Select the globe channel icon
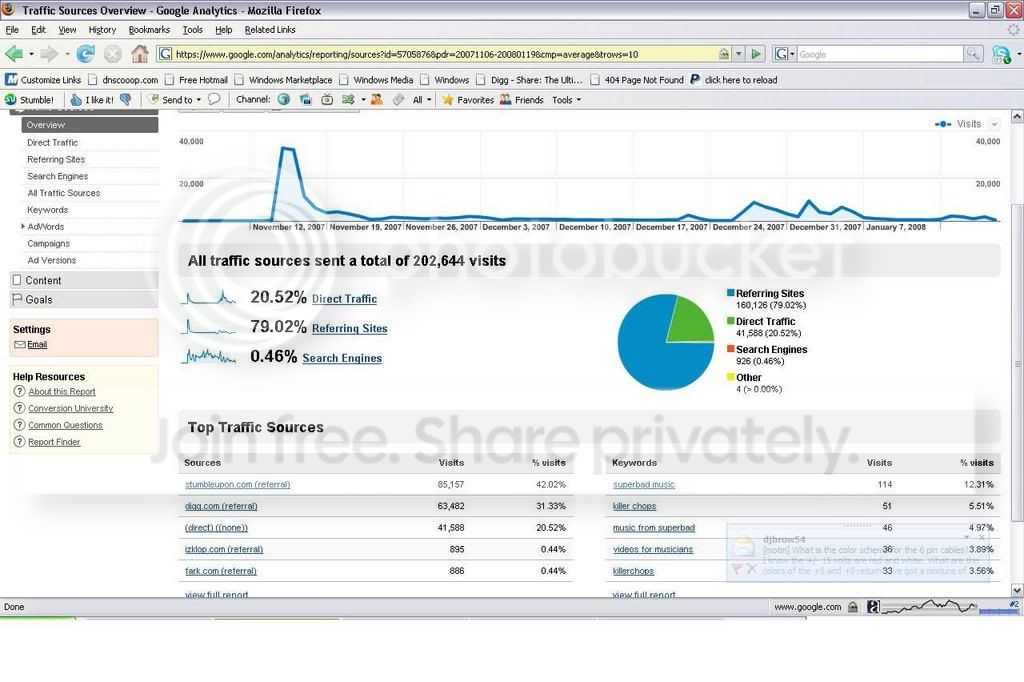1024x682 pixels. (x=283, y=99)
